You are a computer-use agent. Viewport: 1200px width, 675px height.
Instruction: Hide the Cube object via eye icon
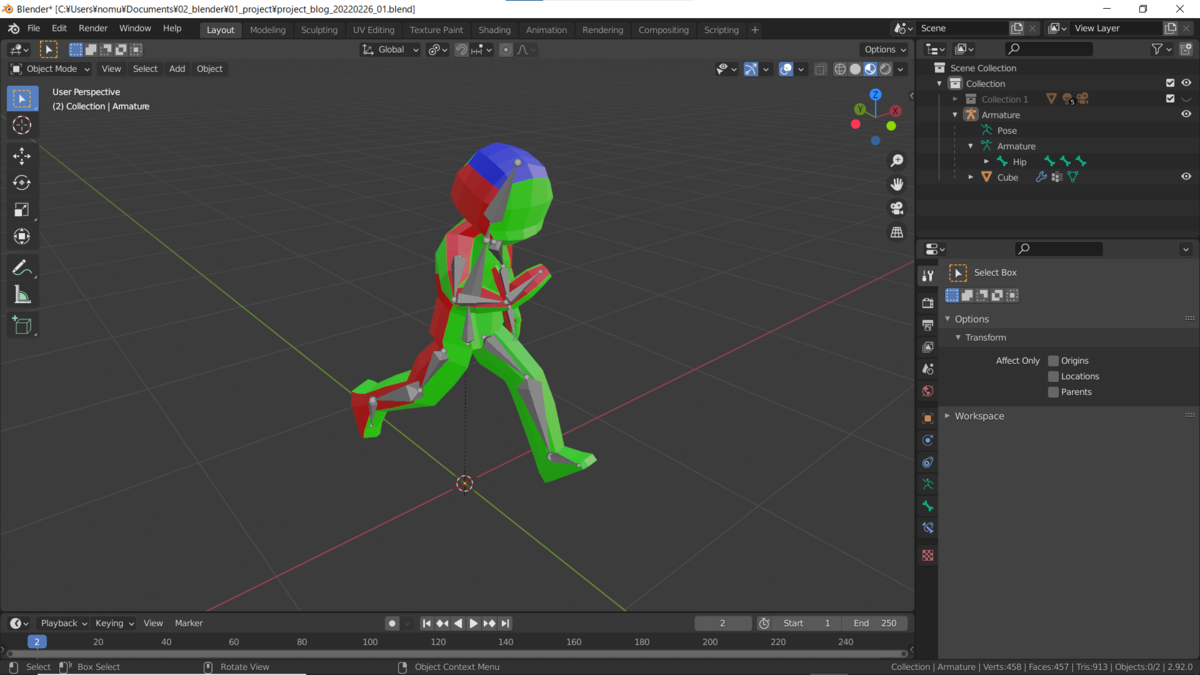click(x=1186, y=177)
